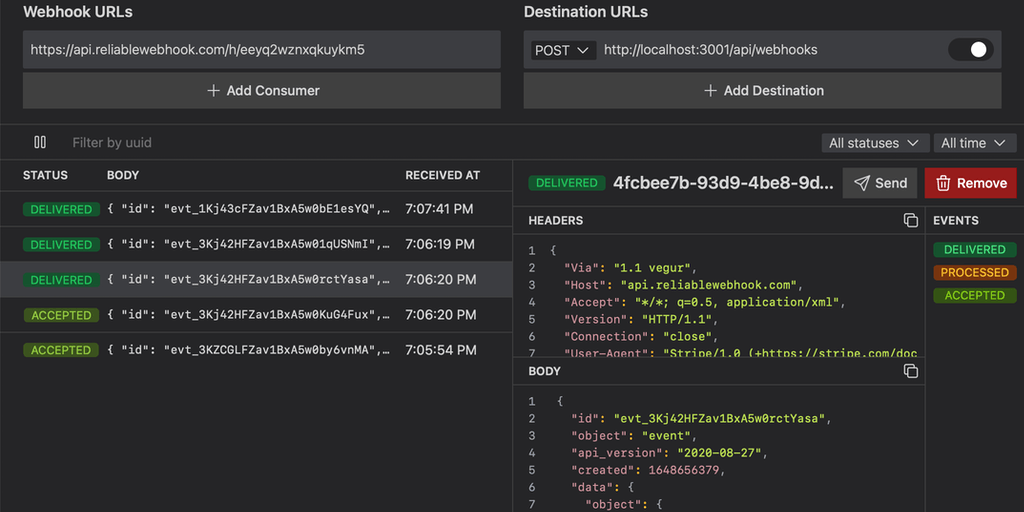Screen dimensions: 1024x512
Task: Open the evt_3Kj42HFZav1BxA5w0KuG4Fux event row
Action: [x=256, y=315]
